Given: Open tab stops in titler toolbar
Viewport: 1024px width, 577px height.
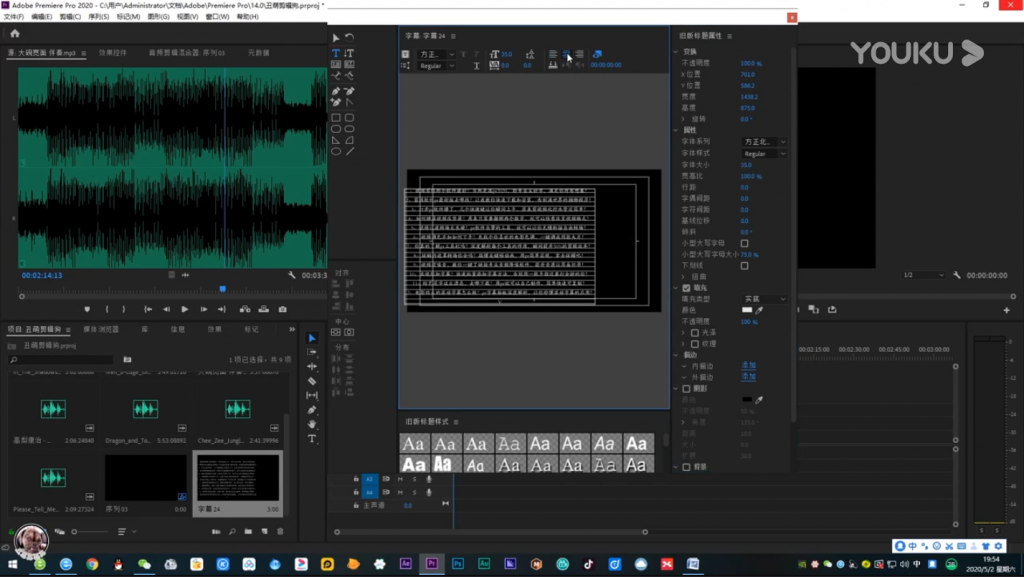Looking at the screenshot, I should (553, 65).
